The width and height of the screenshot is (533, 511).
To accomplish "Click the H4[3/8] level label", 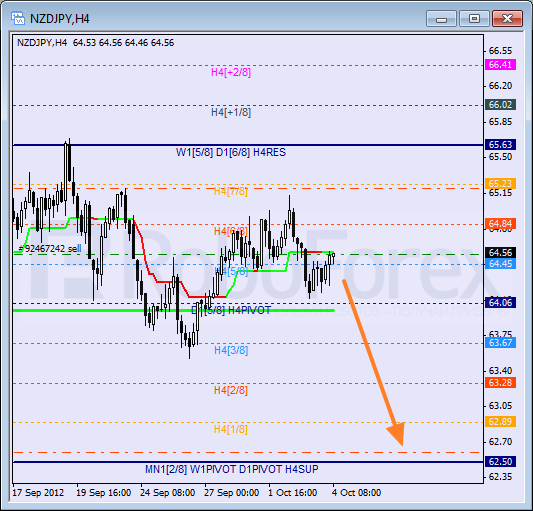I will [x=231, y=350].
